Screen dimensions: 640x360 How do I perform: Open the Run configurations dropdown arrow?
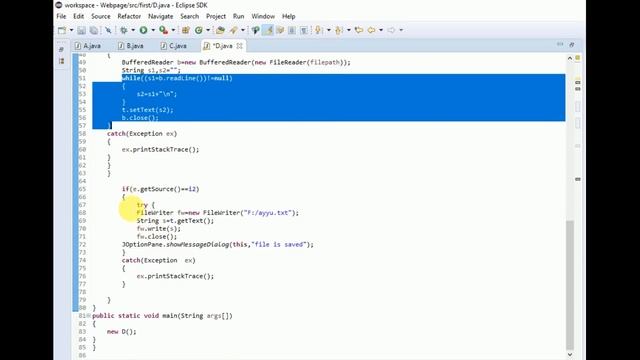pyautogui.click(x=153, y=30)
